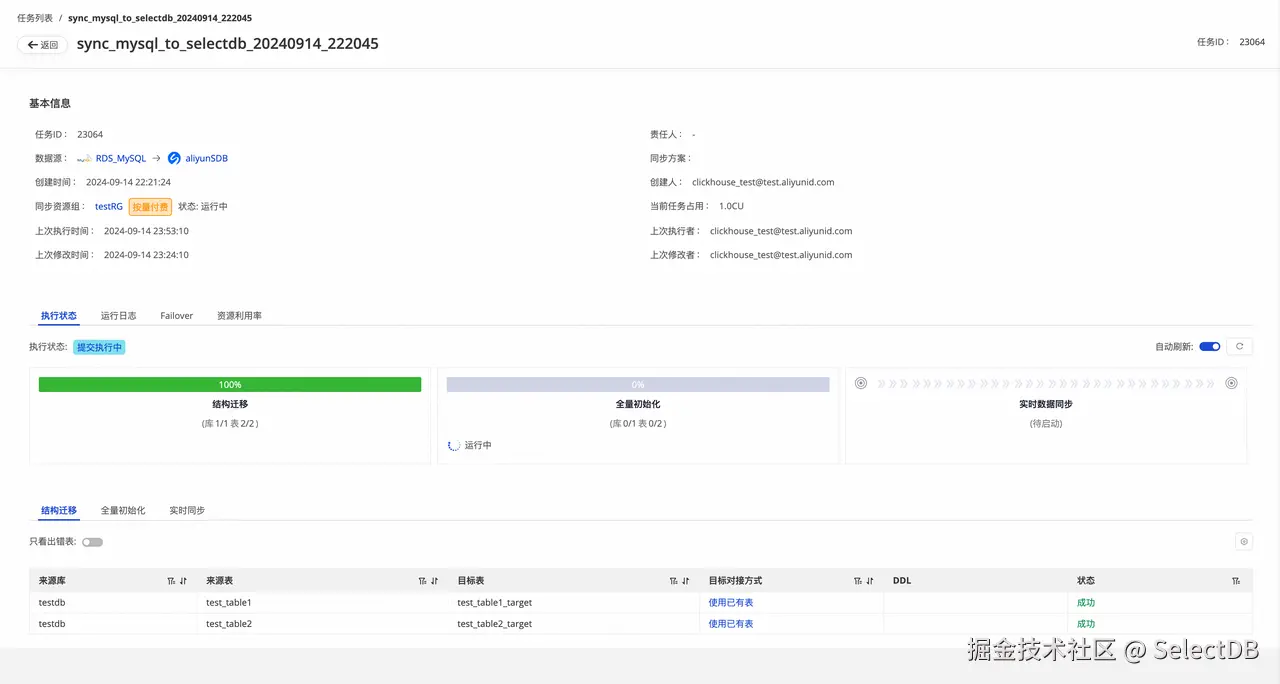Toggle the 只看出错表 switch
Image resolution: width=1280 pixels, height=684 pixels.
click(92, 542)
